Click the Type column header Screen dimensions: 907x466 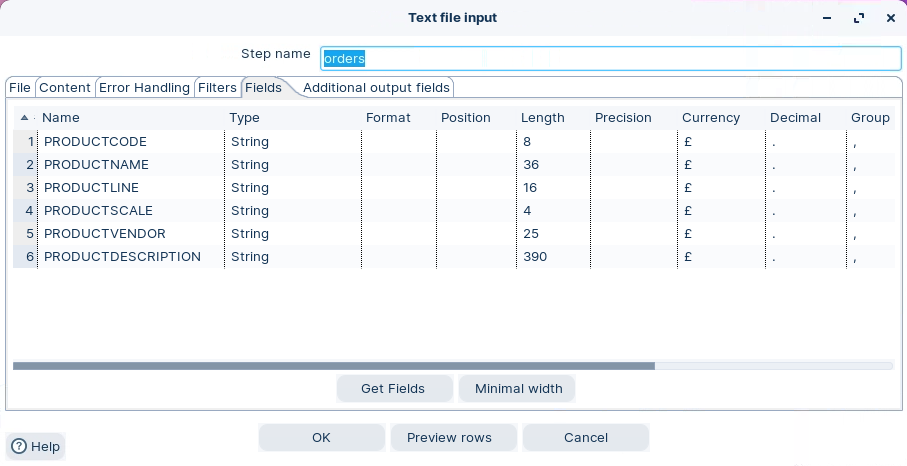[x=245, y=118]
